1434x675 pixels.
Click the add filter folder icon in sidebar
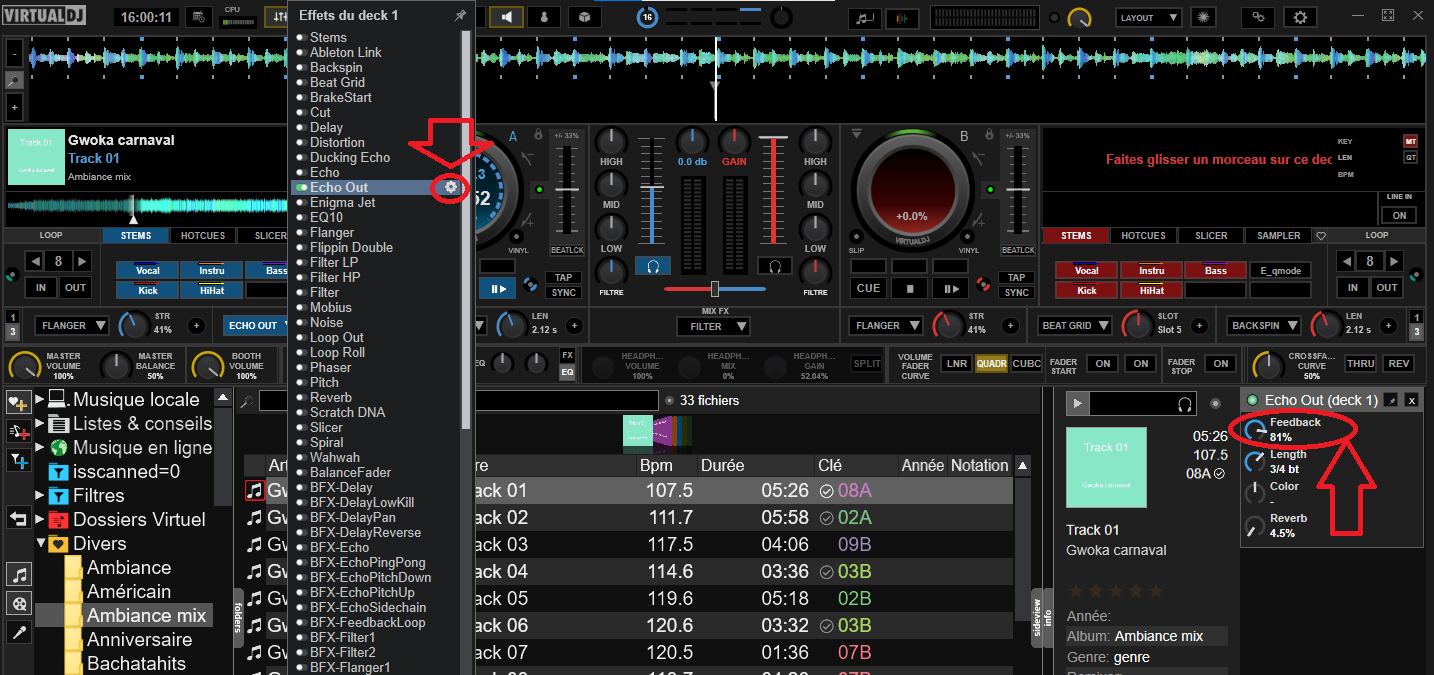coord(18,460)
